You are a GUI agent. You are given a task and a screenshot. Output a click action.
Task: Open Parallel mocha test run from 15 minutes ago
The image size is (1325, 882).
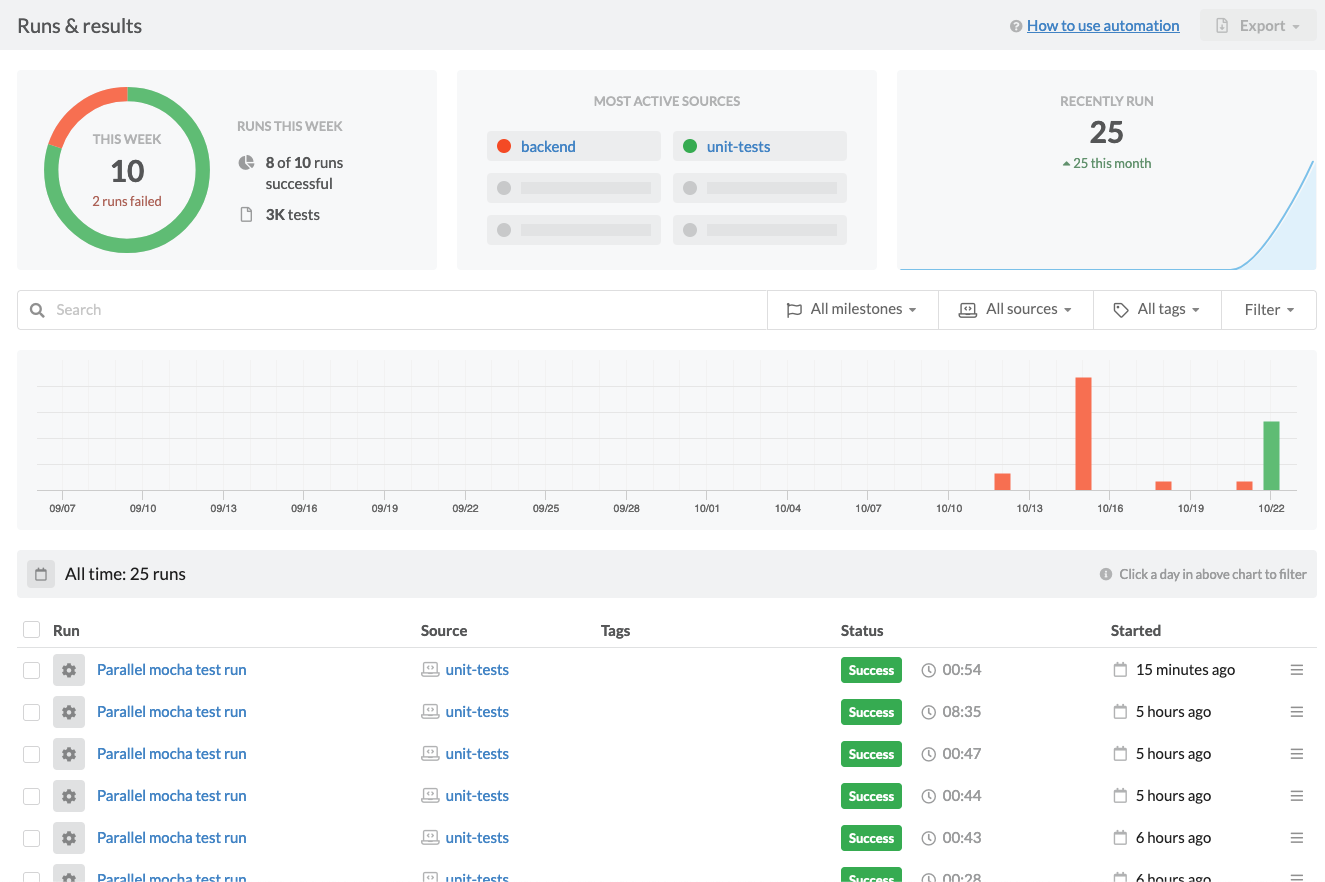(x=171, y=670)
